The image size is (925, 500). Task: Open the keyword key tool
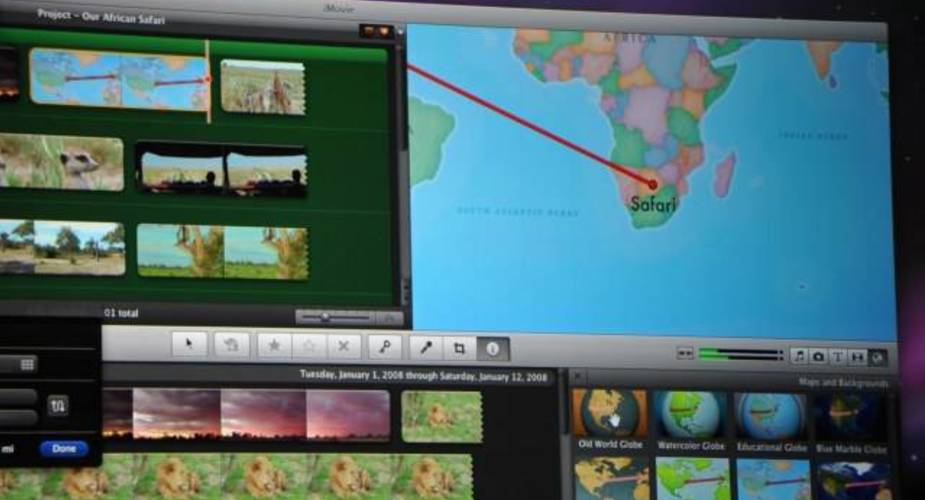point(383,347)
